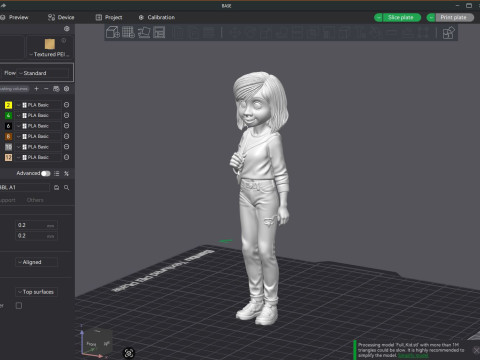This screenshot has width=480, height=360.
Task: Edit preset icon for filament 12
Action: (x=66, y=157)
